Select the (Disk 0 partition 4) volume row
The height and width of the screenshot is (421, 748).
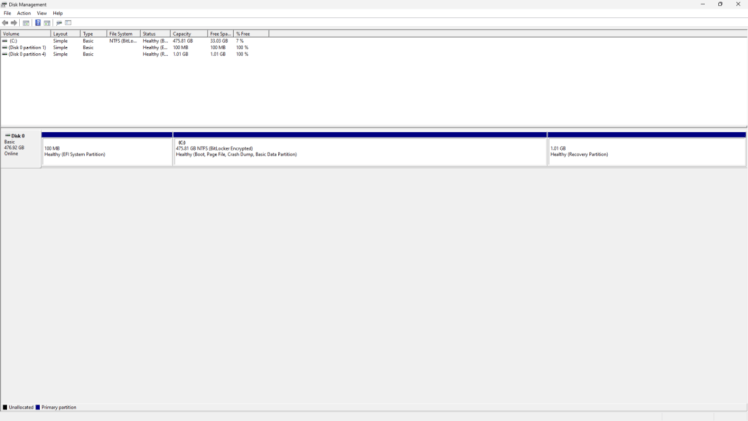pyautogui.click(x=27, y=54)
